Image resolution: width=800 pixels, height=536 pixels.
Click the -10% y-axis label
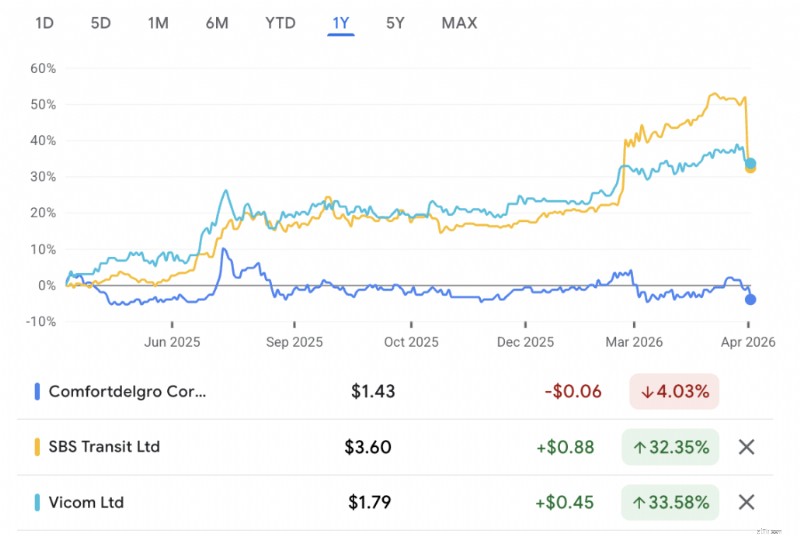click(x=41, y=322)
